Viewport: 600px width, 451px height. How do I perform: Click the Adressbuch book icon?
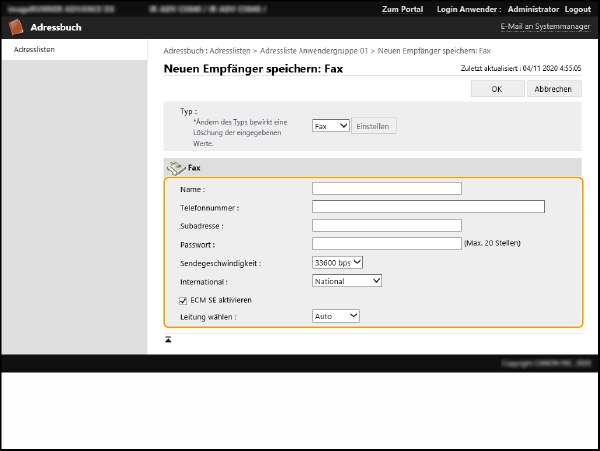pyautogui.click(x=16, y=27)
